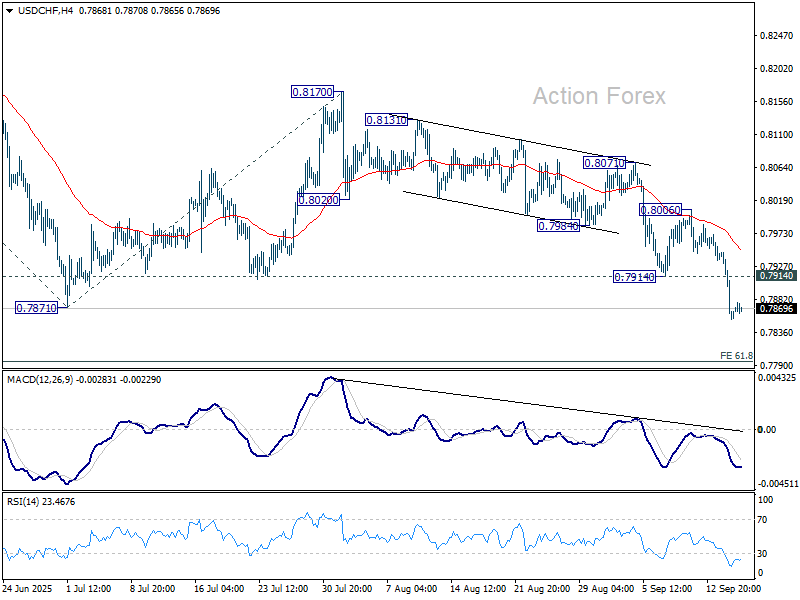Click the 1 Jul 12:00 time label
Image resolution: width=800 pixels, height=600 pixels.
(89, 588)
